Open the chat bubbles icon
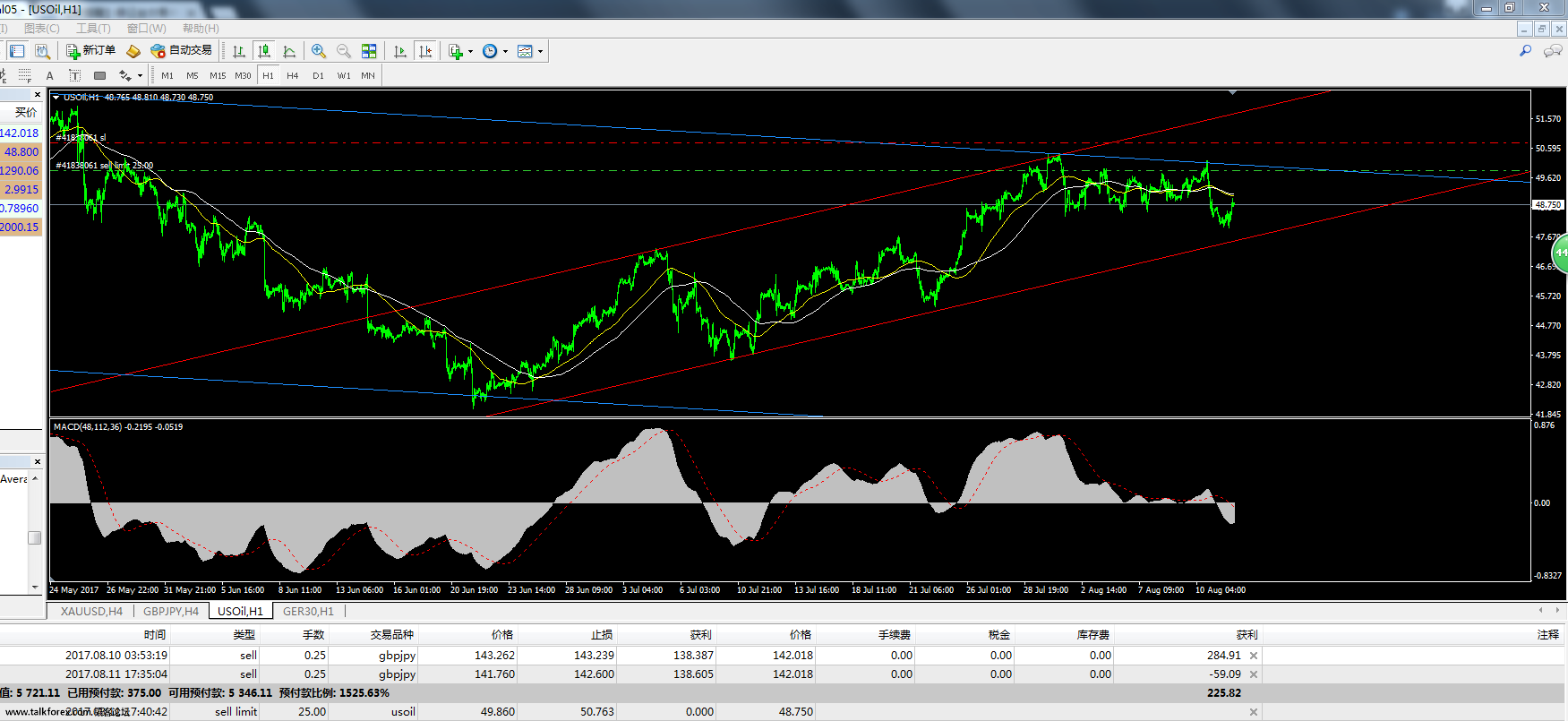1568x721 pixels. pyautogui.click(x=1553, y=51)
